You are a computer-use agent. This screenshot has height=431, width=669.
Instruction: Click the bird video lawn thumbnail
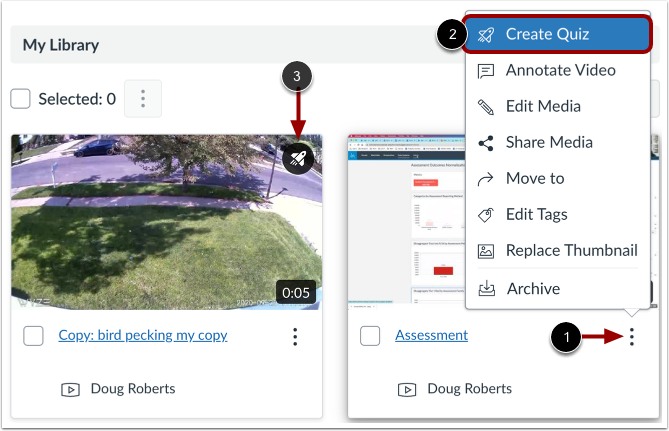click(x=166, y=222)
